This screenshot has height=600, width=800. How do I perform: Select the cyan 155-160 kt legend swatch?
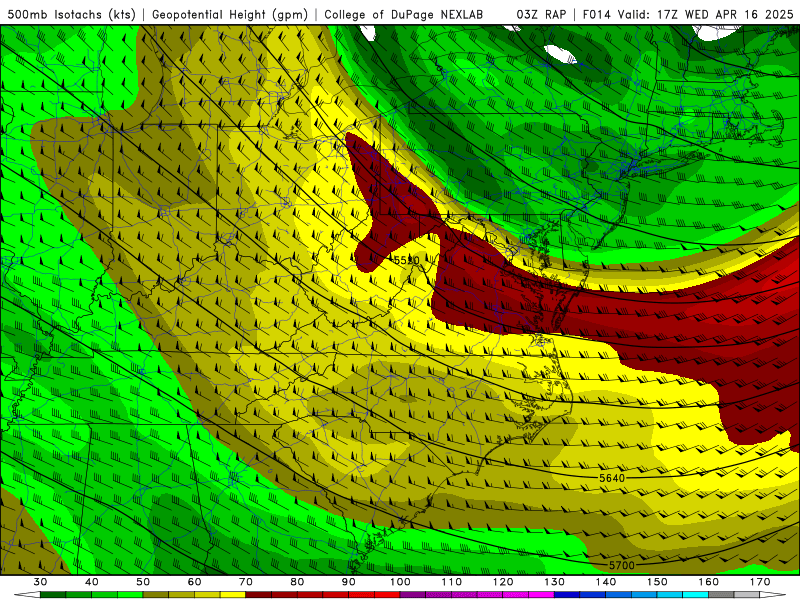pos(696,595)
